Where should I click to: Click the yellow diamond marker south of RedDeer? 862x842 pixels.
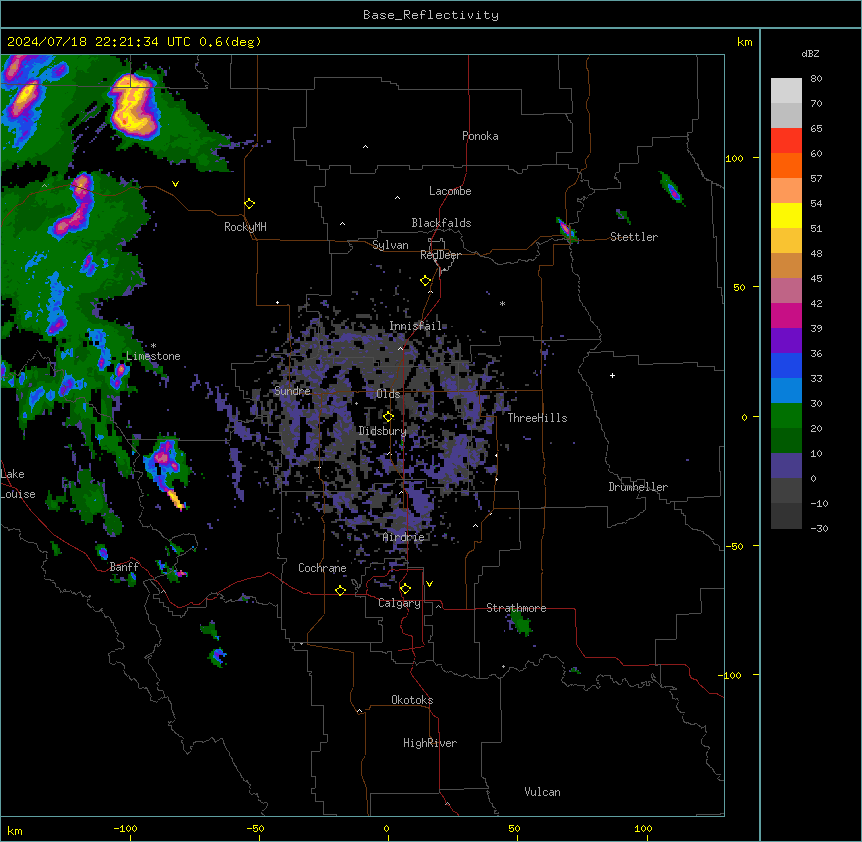[x=426, y=281]
